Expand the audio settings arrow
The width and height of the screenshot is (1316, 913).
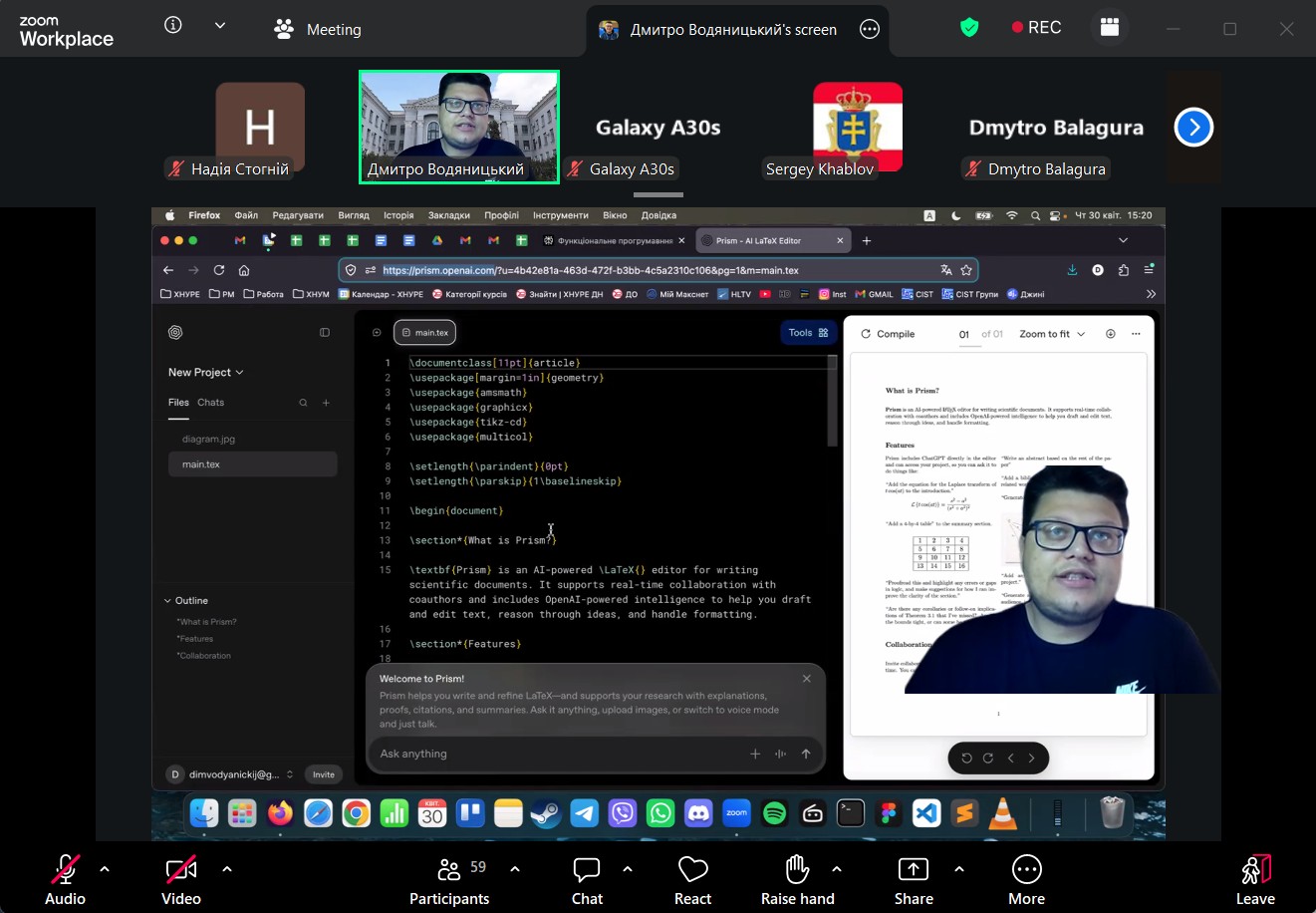click(105, 869)
